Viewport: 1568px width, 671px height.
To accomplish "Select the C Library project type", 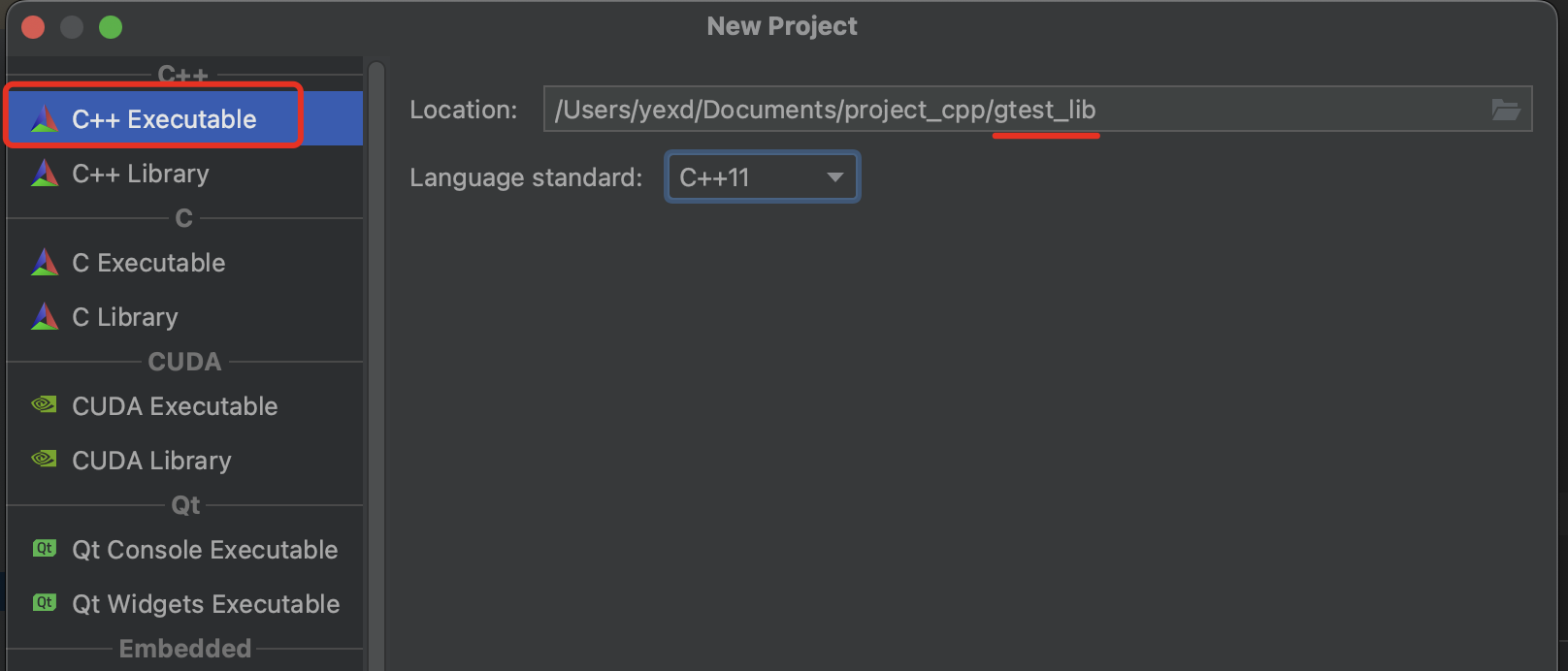I will coord(184,316).
